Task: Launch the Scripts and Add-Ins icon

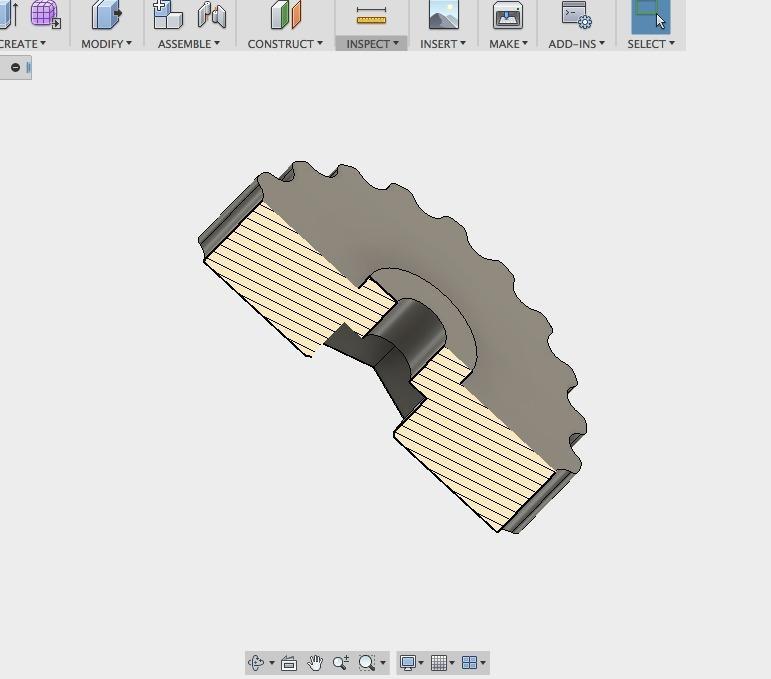Action: pos(576,14)
